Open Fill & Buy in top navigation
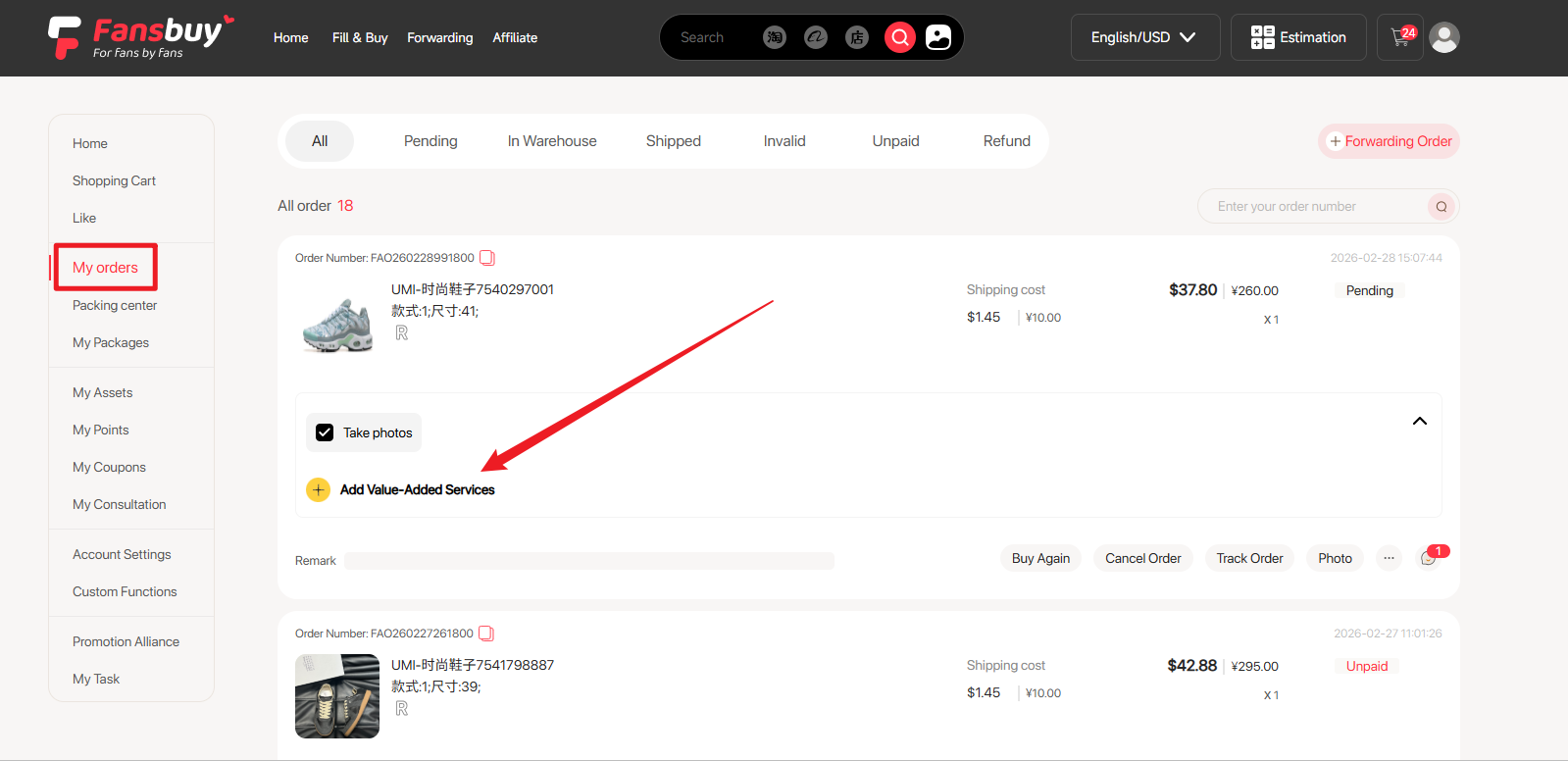 pos(360,37)
